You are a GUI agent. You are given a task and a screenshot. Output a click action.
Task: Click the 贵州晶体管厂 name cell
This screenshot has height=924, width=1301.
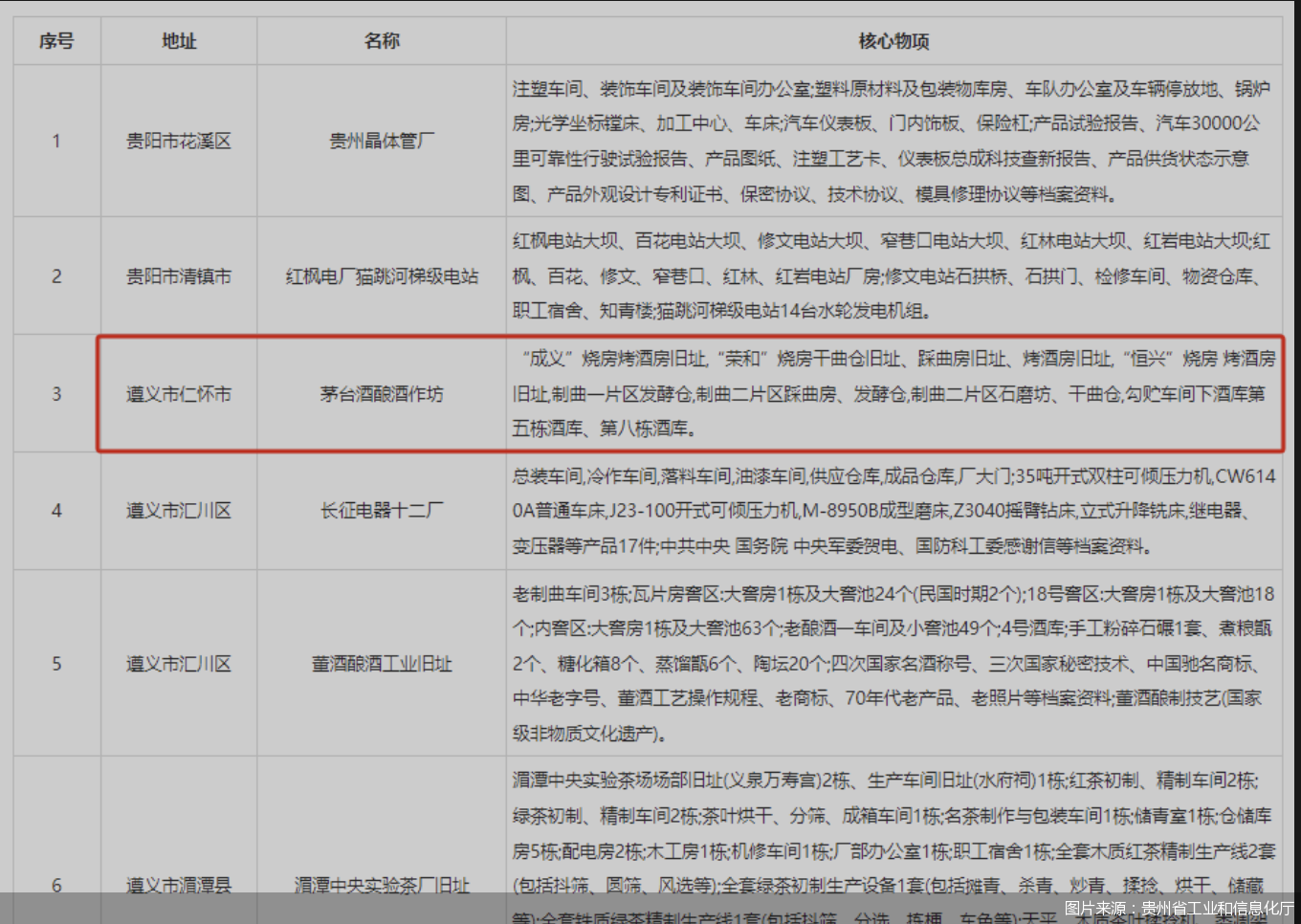pyautogui.click(x=381, y=140)
